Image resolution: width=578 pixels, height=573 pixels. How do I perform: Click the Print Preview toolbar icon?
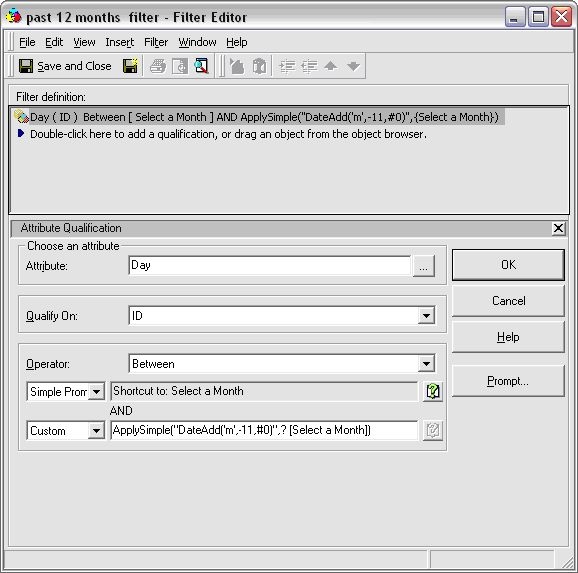180,67
